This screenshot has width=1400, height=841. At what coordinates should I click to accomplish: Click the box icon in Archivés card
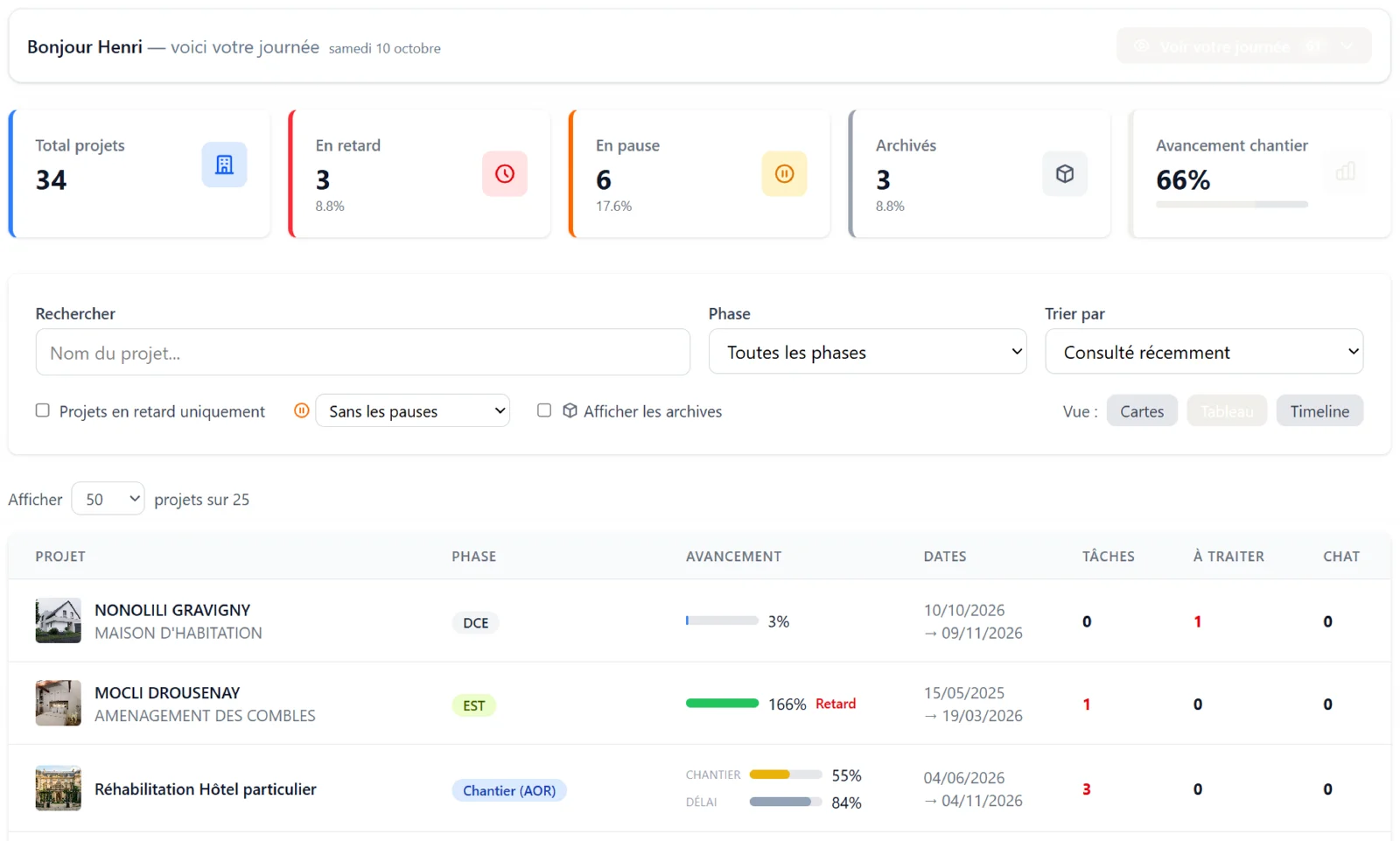pos(1065,173)
